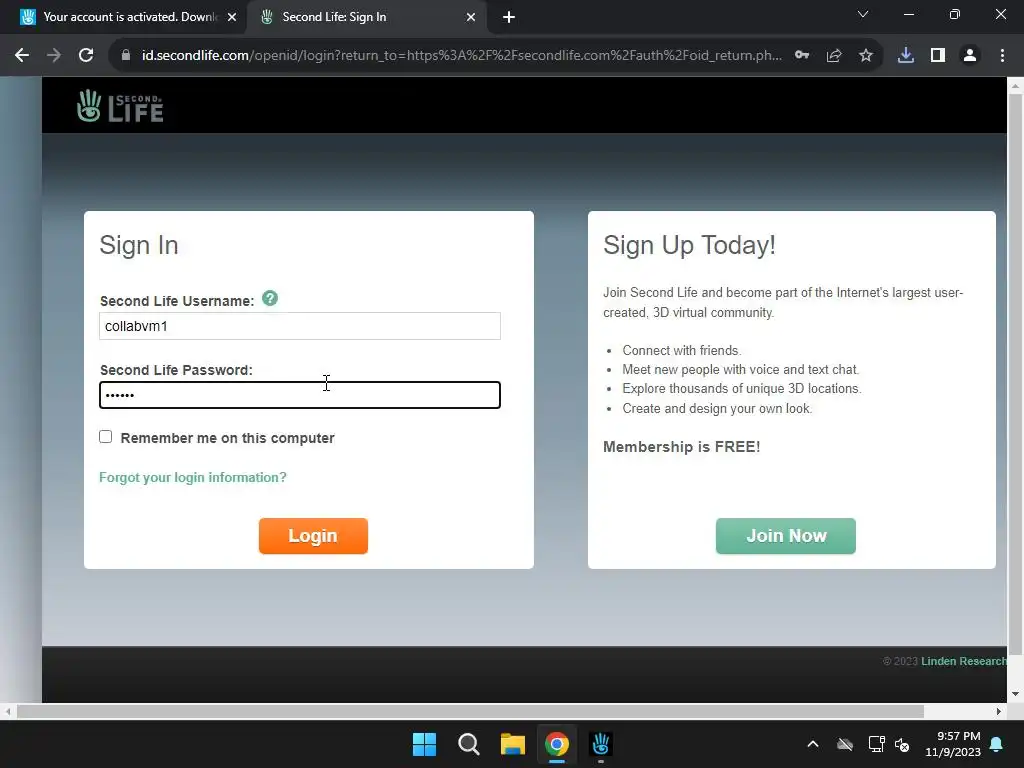Viewport: 1024px width, 768px height.
Task: Click 'Second Life Password:' label
Action: pyautogui.click(x=176, y=370)
